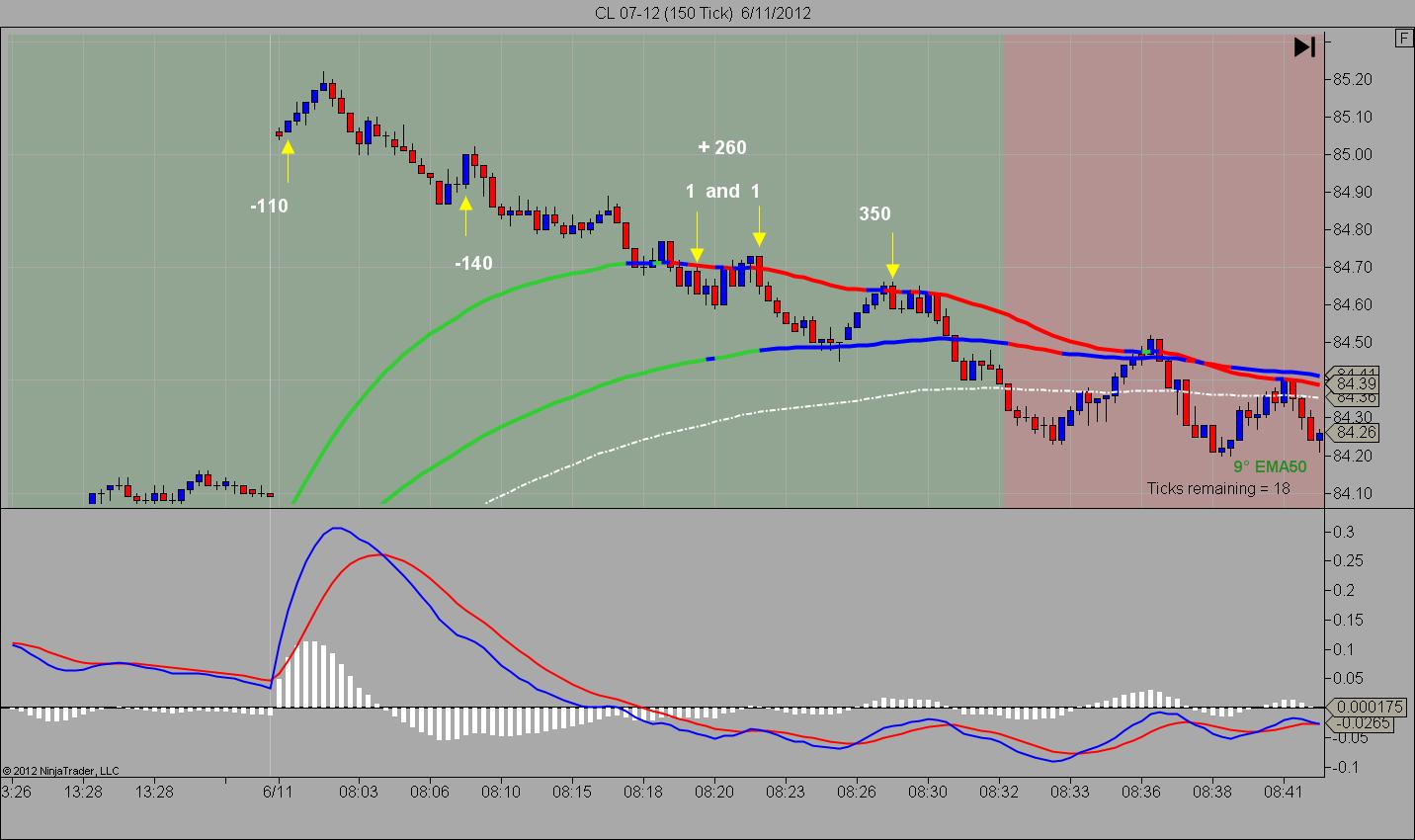
Task: Click the 85.20 price axis label
Action: click(x=1354, y=79)
